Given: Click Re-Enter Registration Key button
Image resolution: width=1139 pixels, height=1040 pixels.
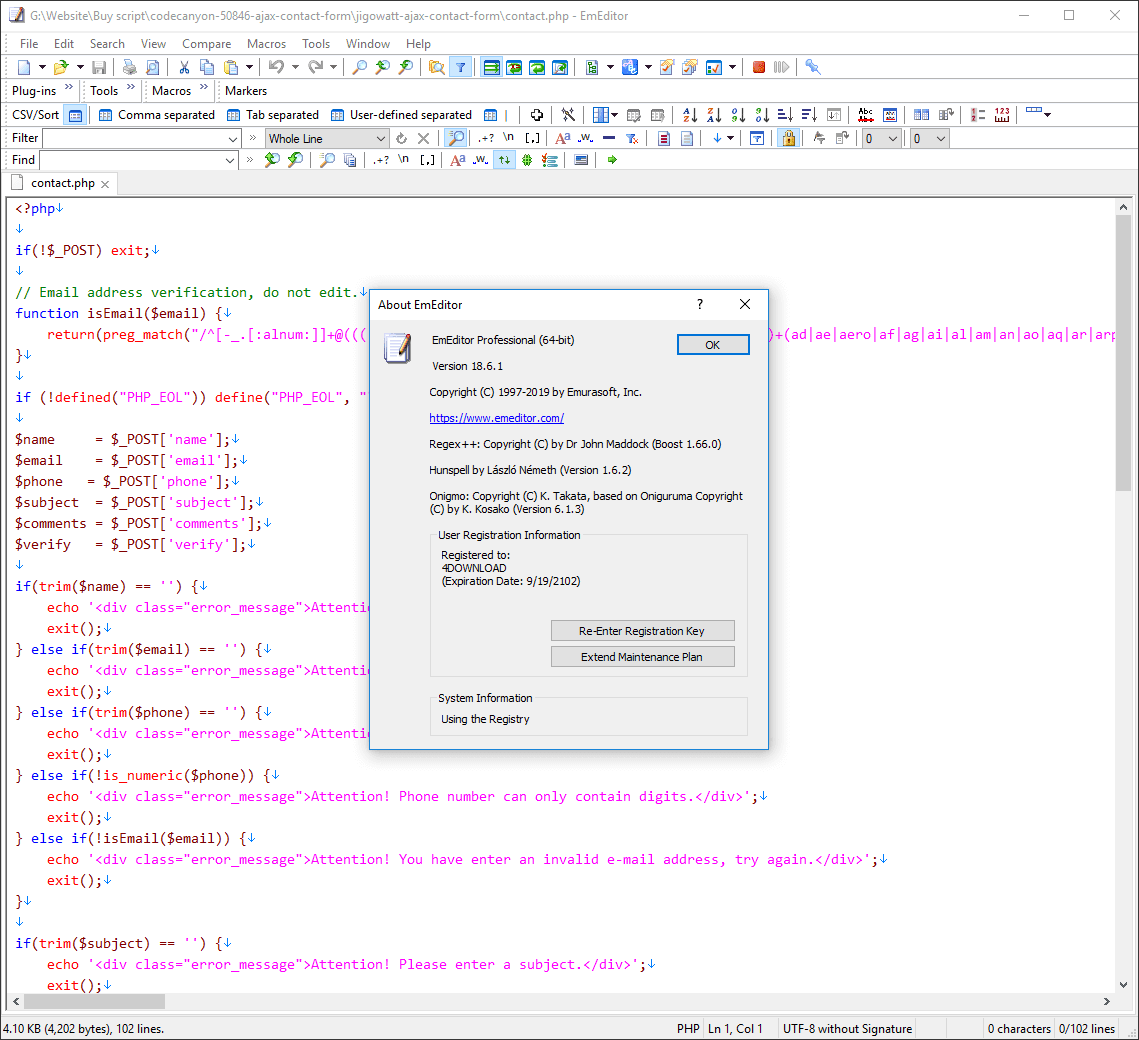Looking at the screenshot, I should click(x=642, y=631).
